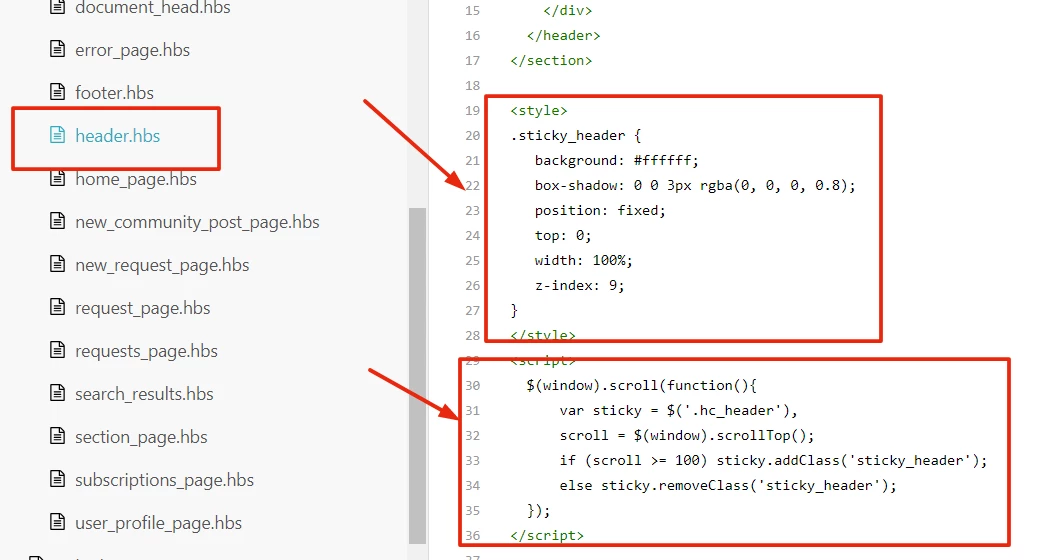Open search_results.hbs file
The height and width of the screenshot is (560, 1063).
[x=144, y=394]
